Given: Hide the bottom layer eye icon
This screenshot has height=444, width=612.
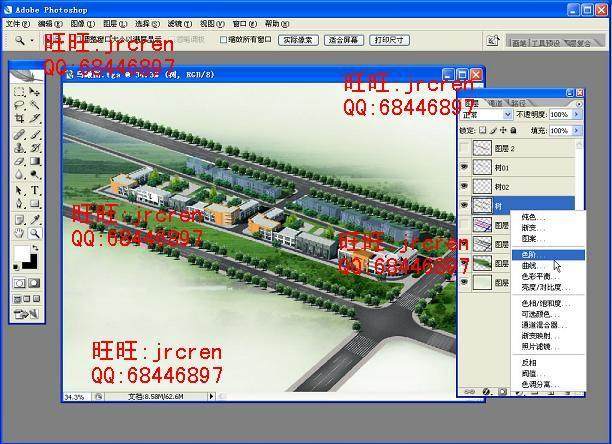Looking at the screenshot, I should point(464,282).
